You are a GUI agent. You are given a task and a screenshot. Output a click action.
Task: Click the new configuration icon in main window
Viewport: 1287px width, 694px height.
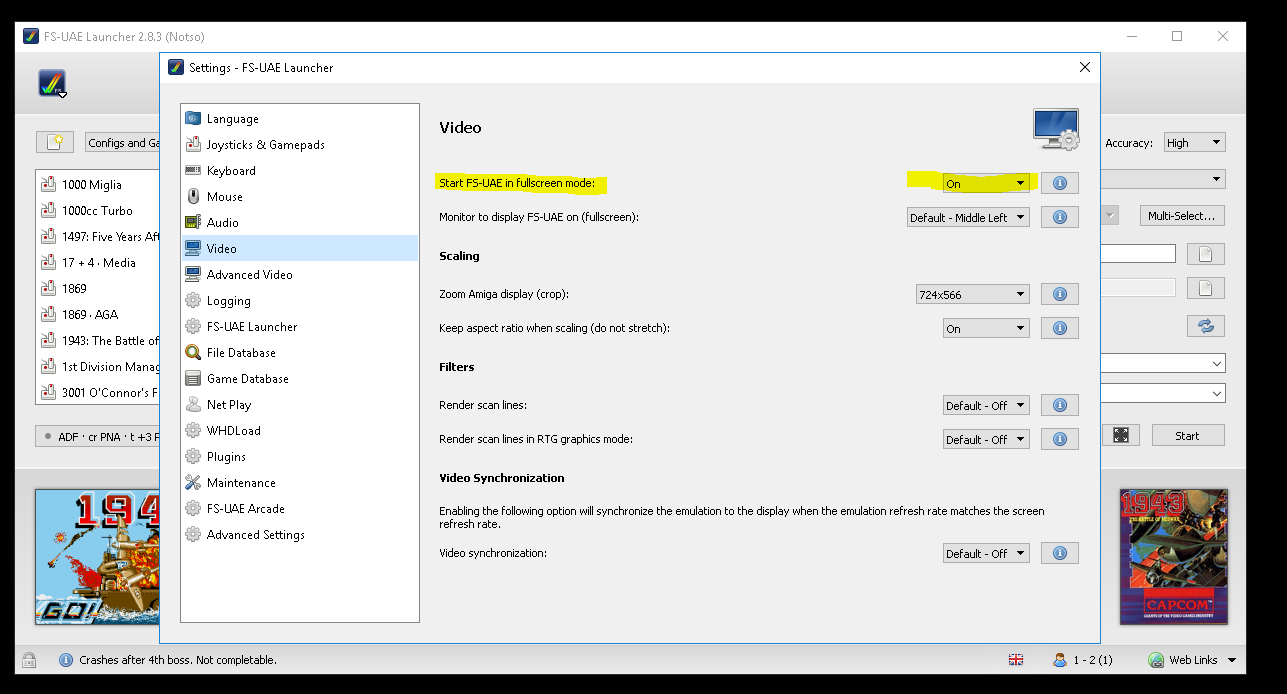pos(55,142)
